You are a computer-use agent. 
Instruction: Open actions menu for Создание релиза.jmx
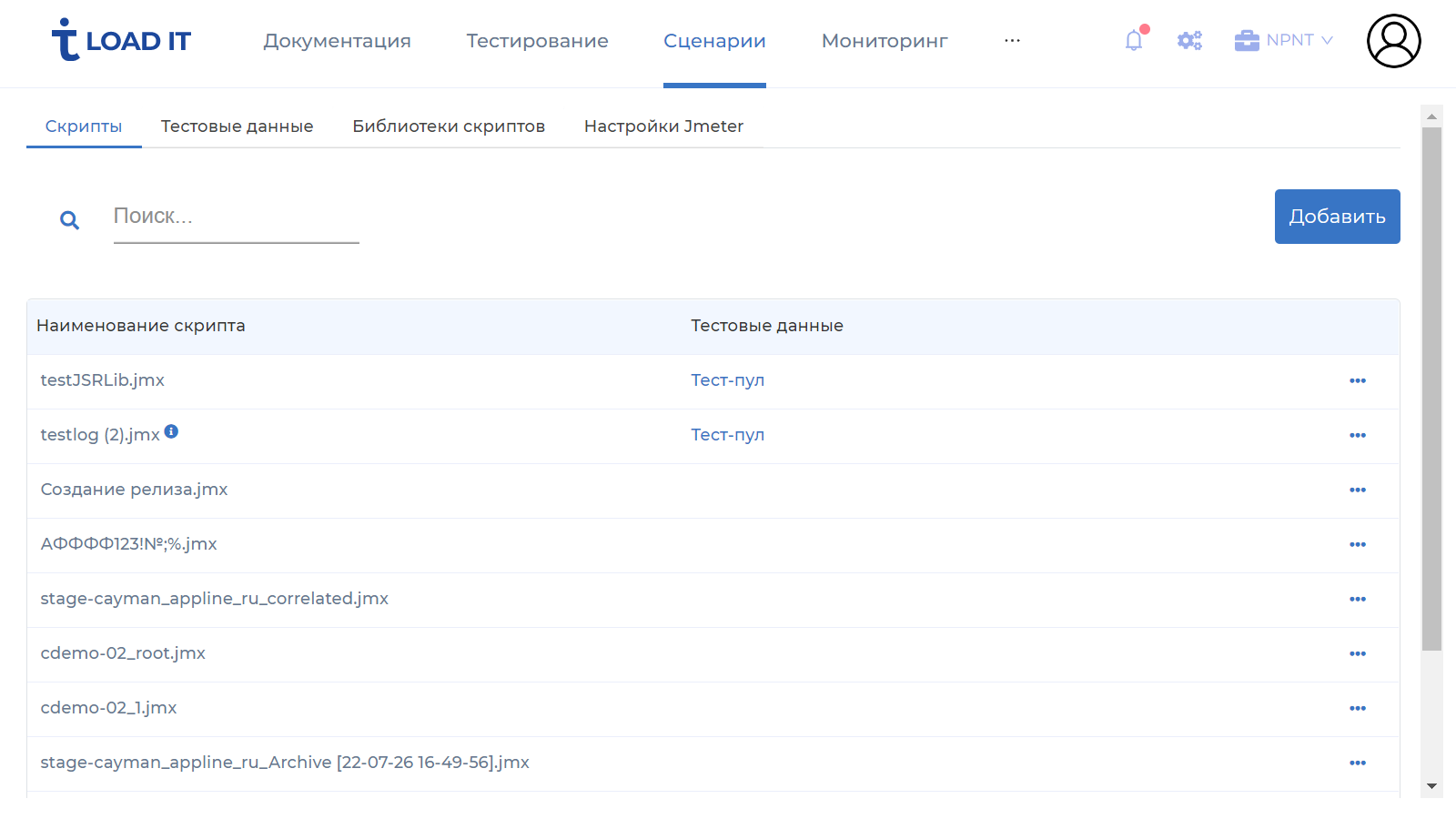tap(1358, 490)
